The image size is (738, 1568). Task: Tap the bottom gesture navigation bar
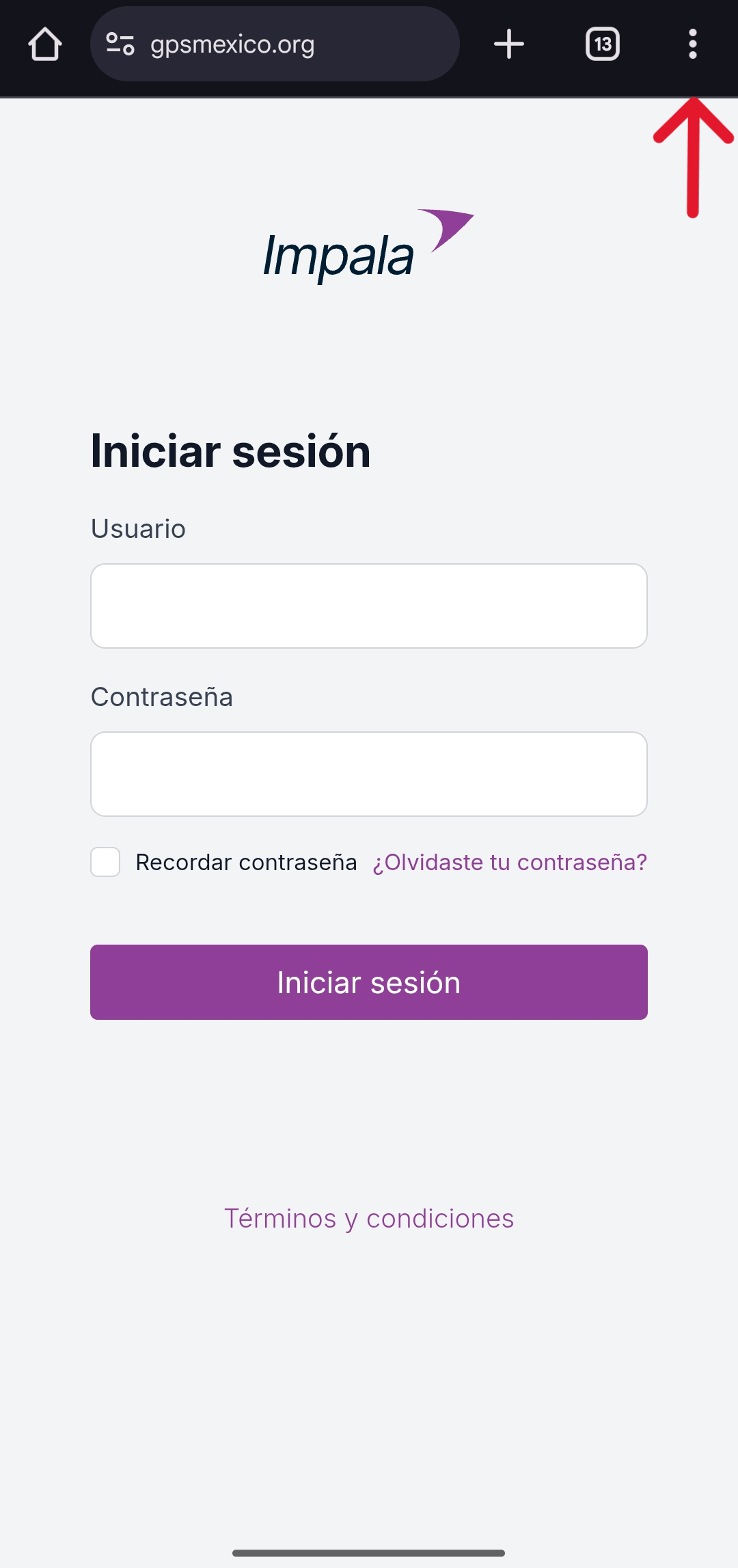pos(369,1553)
